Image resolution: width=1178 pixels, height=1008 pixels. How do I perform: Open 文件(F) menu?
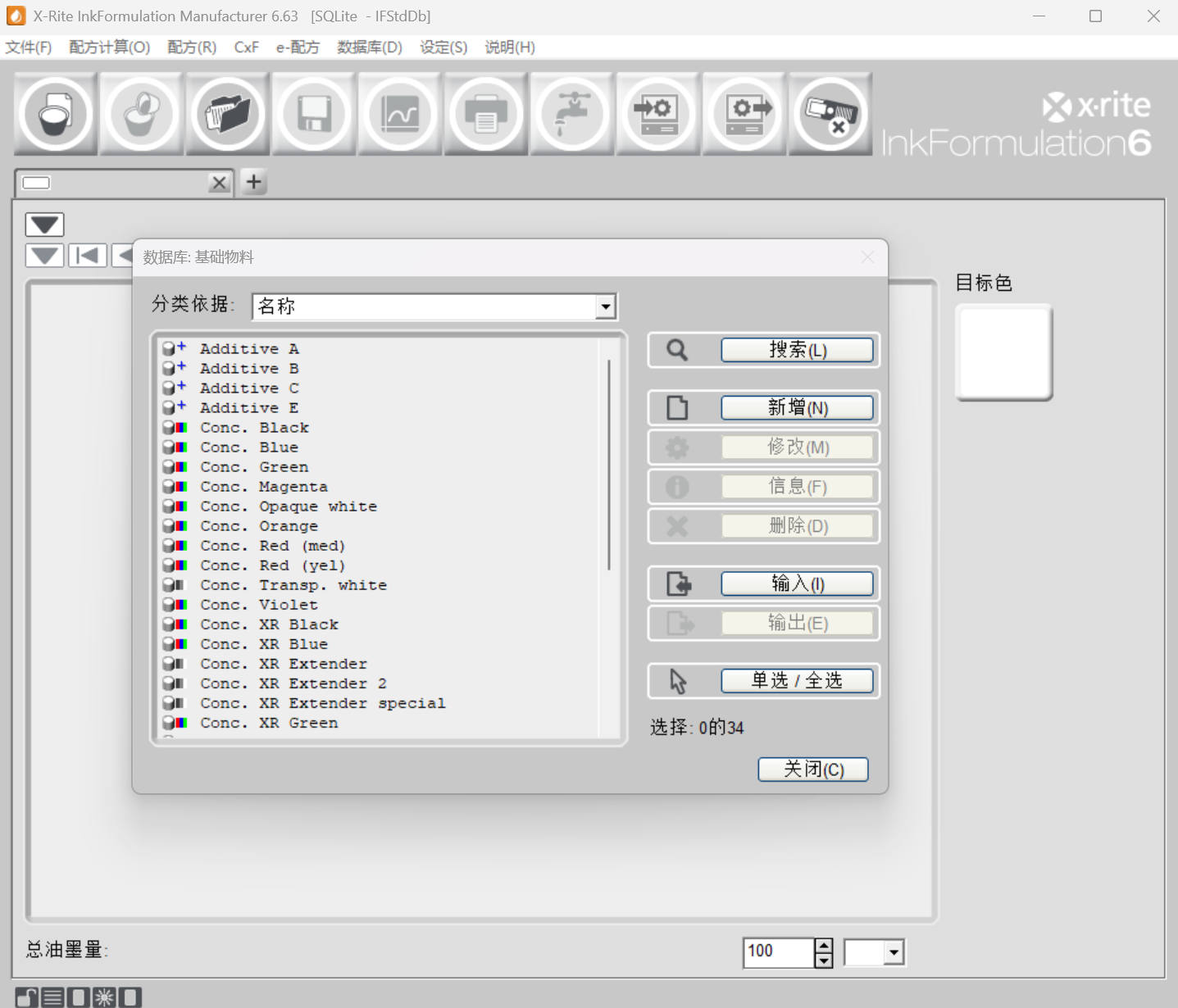[x=29, y=48]
